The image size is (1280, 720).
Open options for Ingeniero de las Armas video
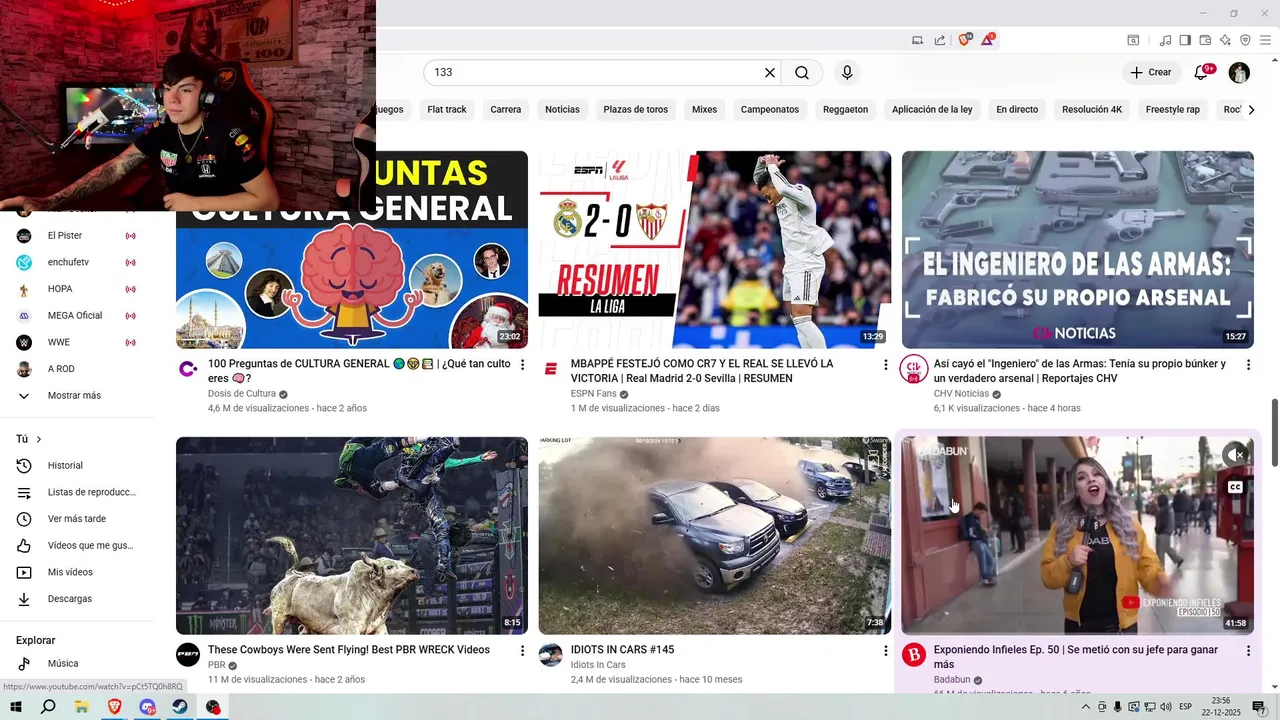coord(1248,365)
